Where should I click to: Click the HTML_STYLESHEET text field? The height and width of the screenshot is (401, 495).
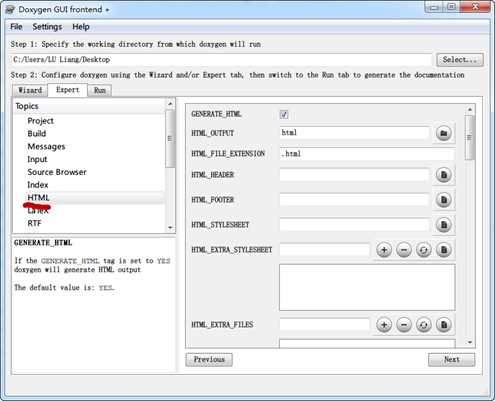click(354, 225)
